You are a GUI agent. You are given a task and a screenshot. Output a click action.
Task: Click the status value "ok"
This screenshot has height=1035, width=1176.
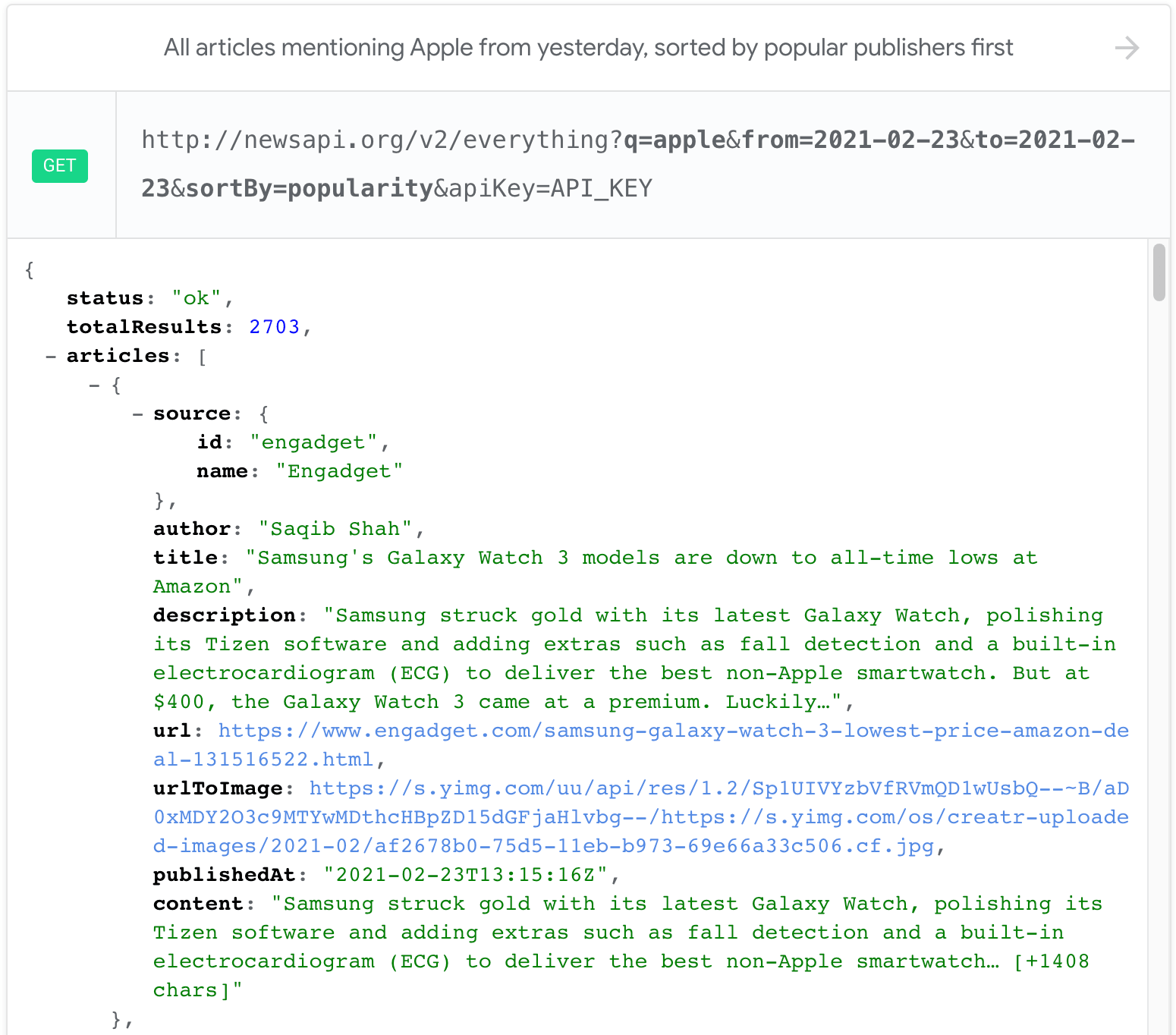pyautogui.click(x=197, y=298)
